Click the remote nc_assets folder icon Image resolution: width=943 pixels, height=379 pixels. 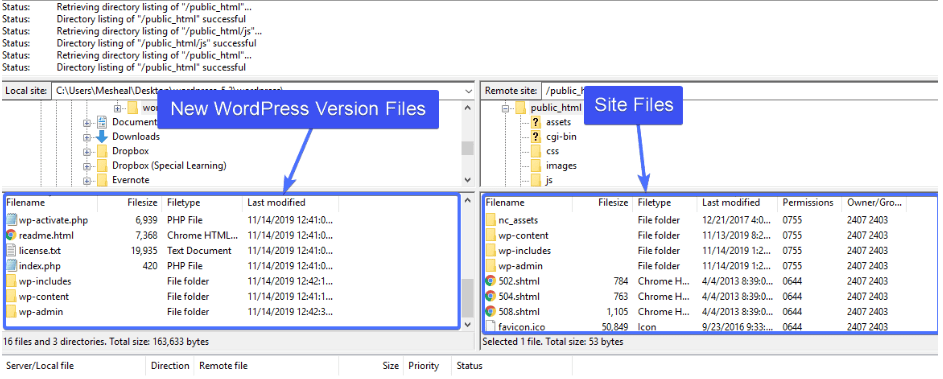(x=491, y=220)
